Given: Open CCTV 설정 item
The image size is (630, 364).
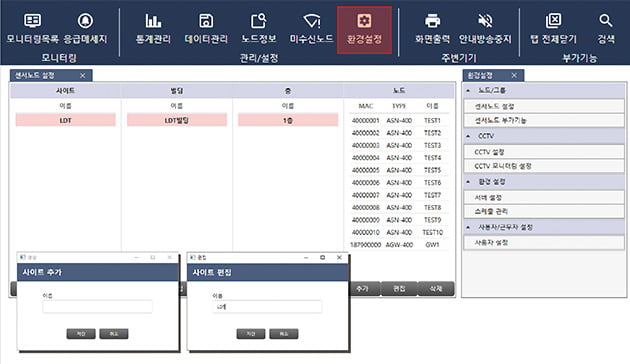Looking at the screenshot, I should point(544,152).
